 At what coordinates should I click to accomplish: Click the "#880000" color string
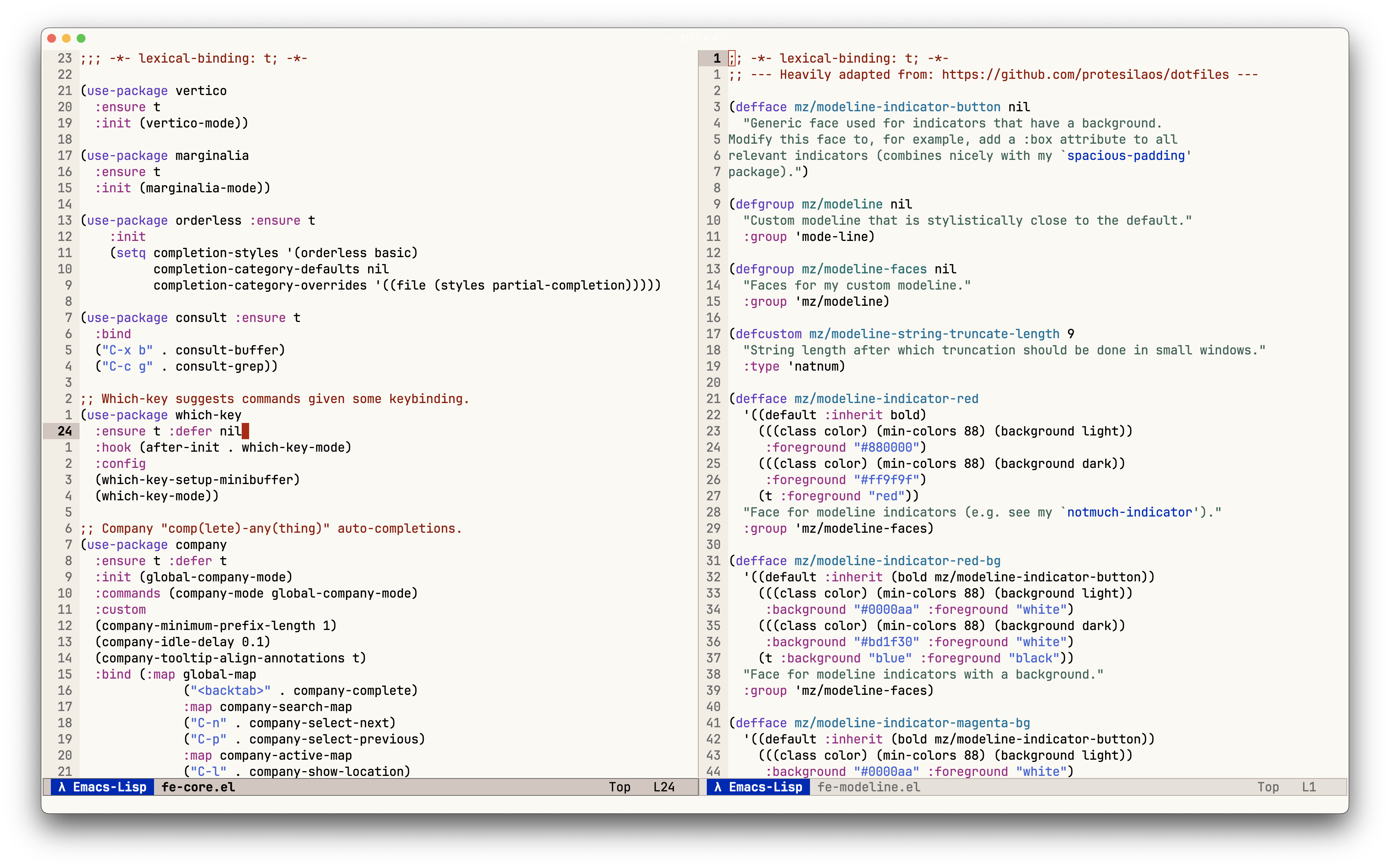[x=887, y=447]
